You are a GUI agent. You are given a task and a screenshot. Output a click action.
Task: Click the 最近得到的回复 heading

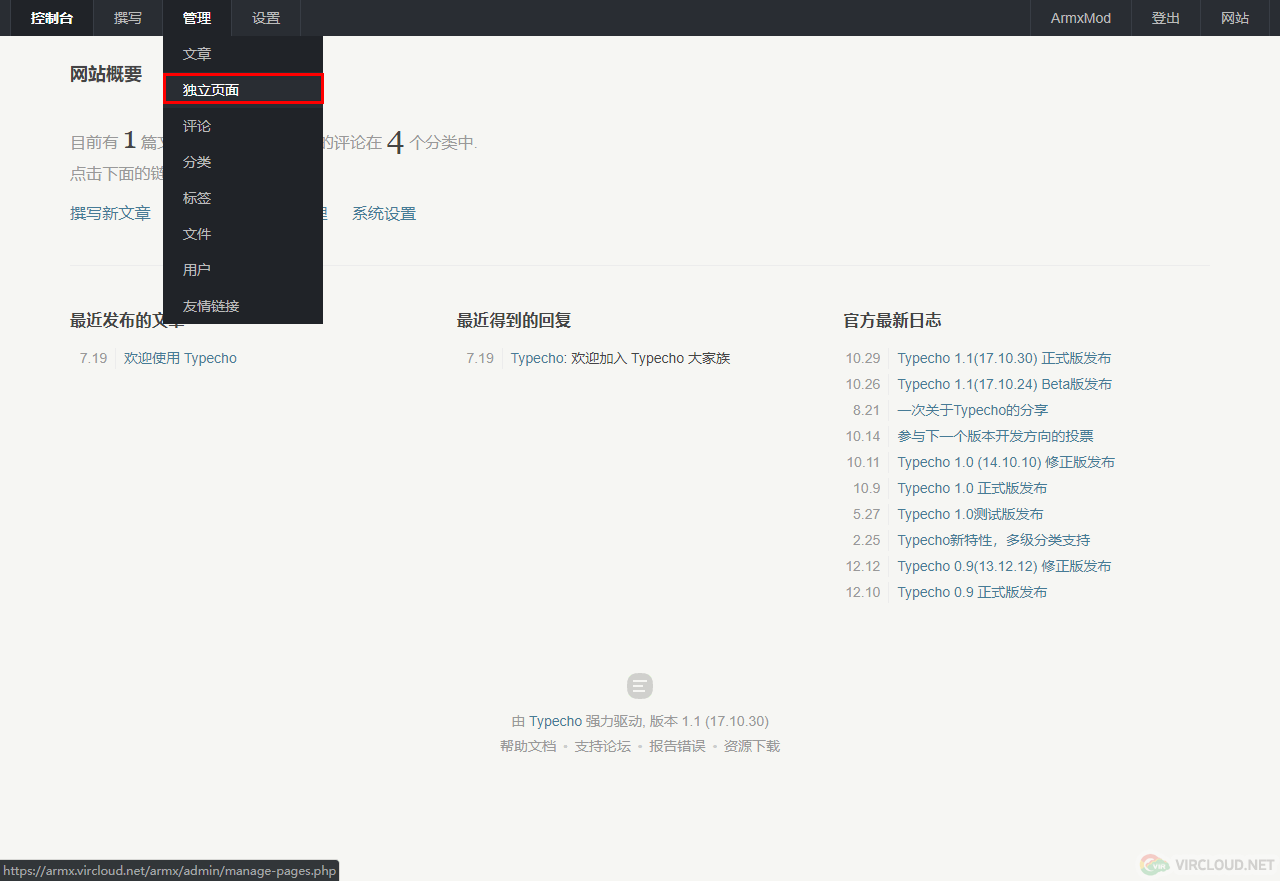click(x=514, y=321)
